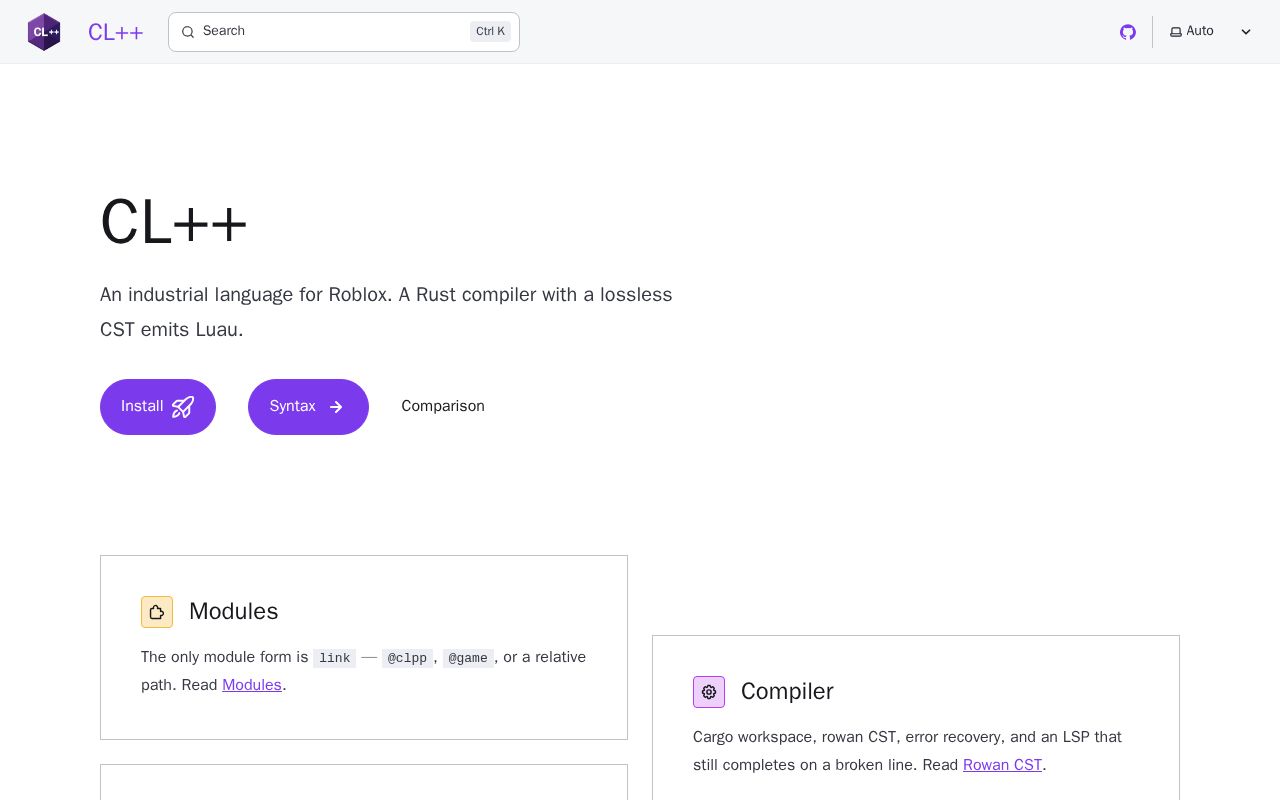Click the laptop icon beside Auto
Viewport: 1280px width, 800px height.
pyautogui.click(x=1176, y=32)
